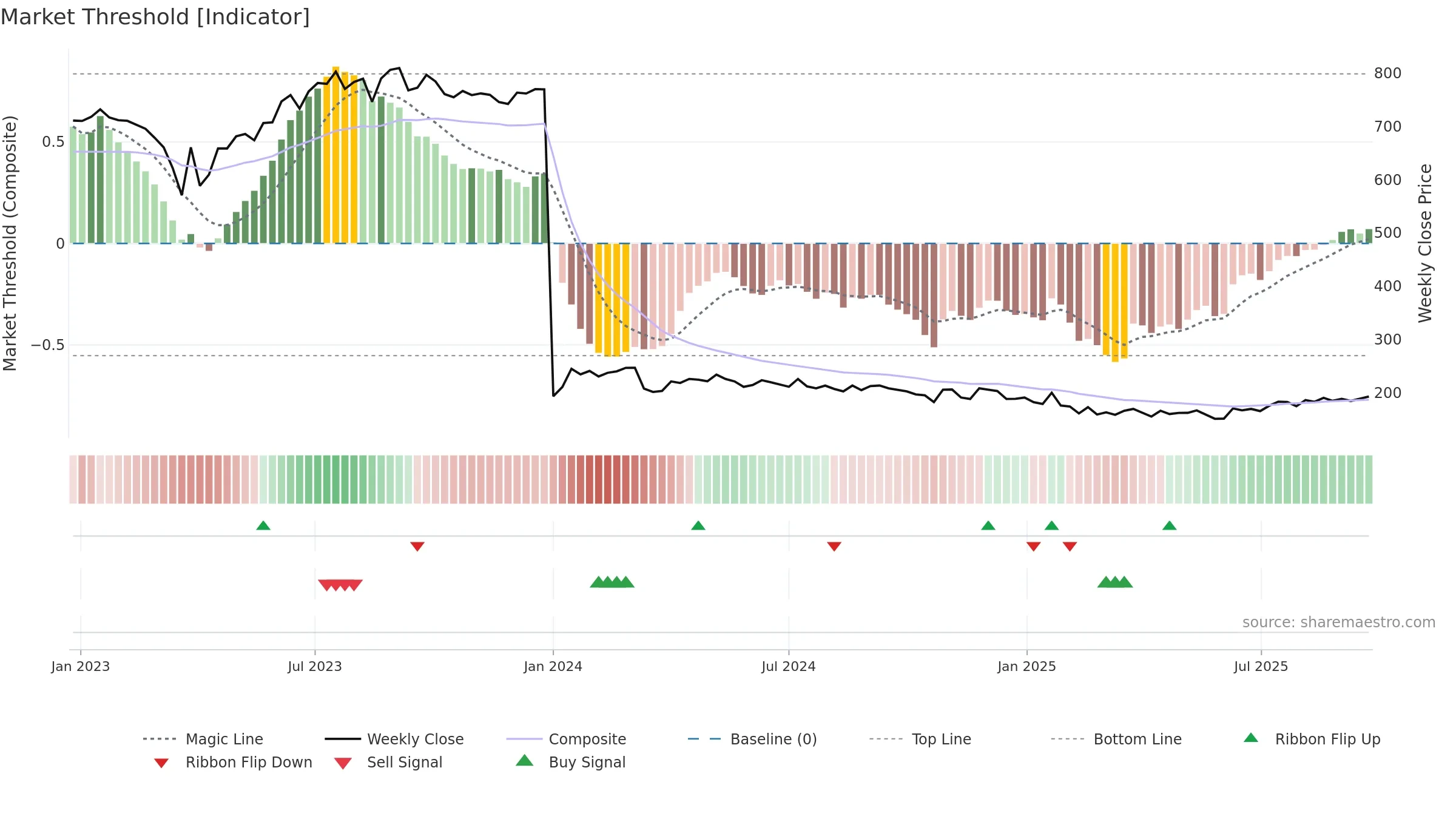1456x819 pixels.
Task: Click the rightmost green Ribbon Flip Up marker
Action: pos(1170,525)
